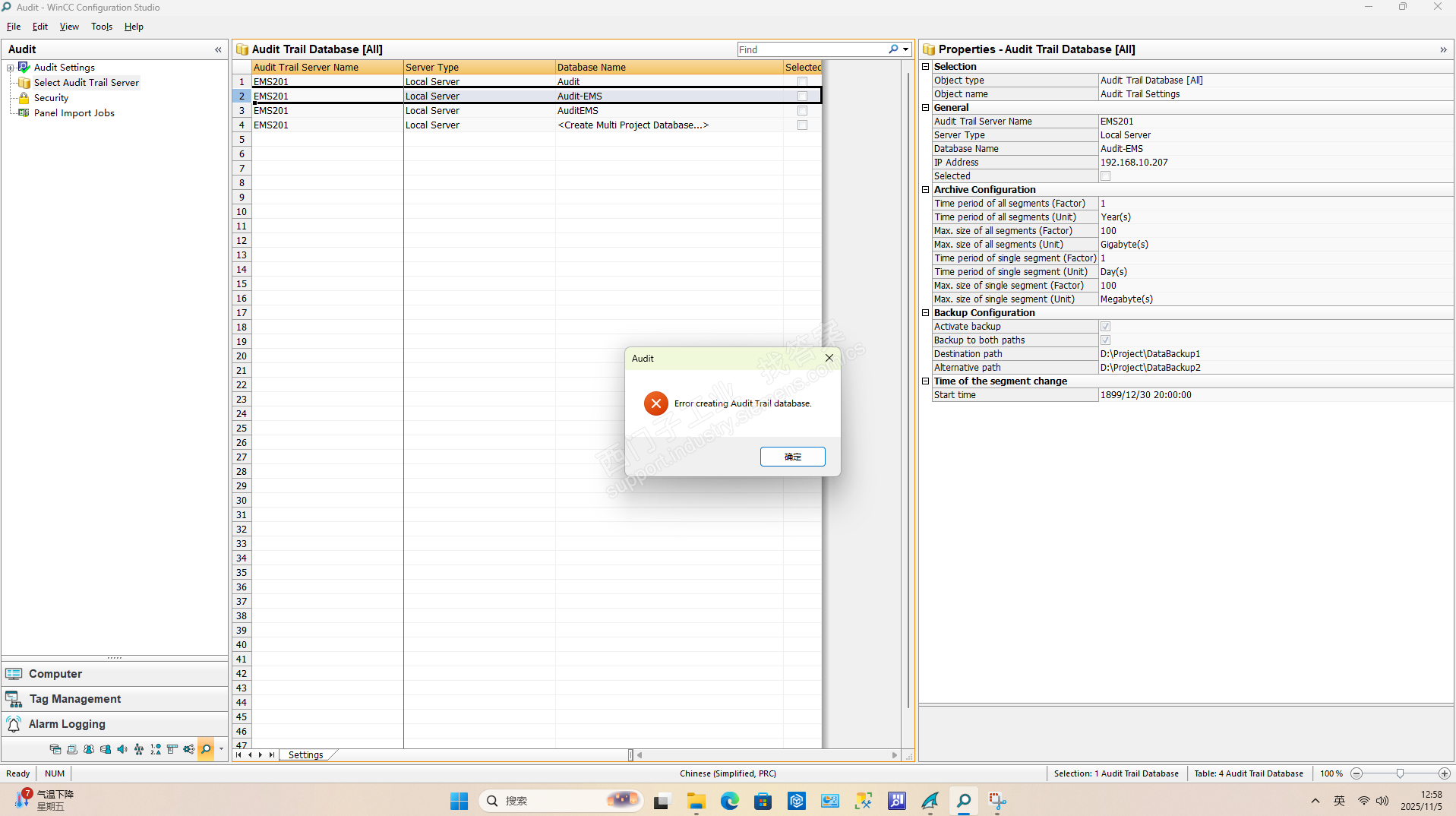Check Selected box for Create Multi Project row
The image size is (1456, 816).
(x=802, y=125)
